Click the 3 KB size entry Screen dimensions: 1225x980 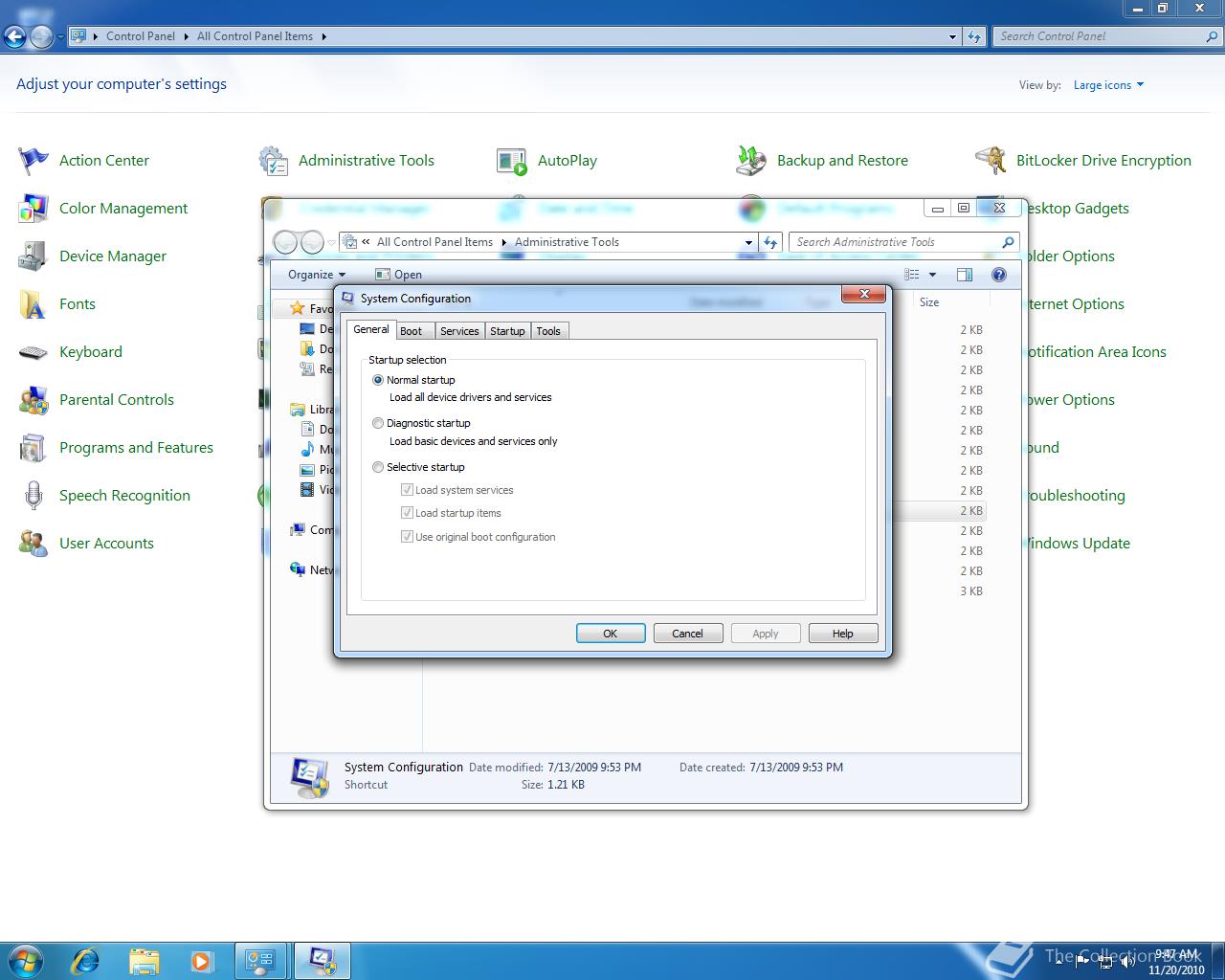point(971,591)
